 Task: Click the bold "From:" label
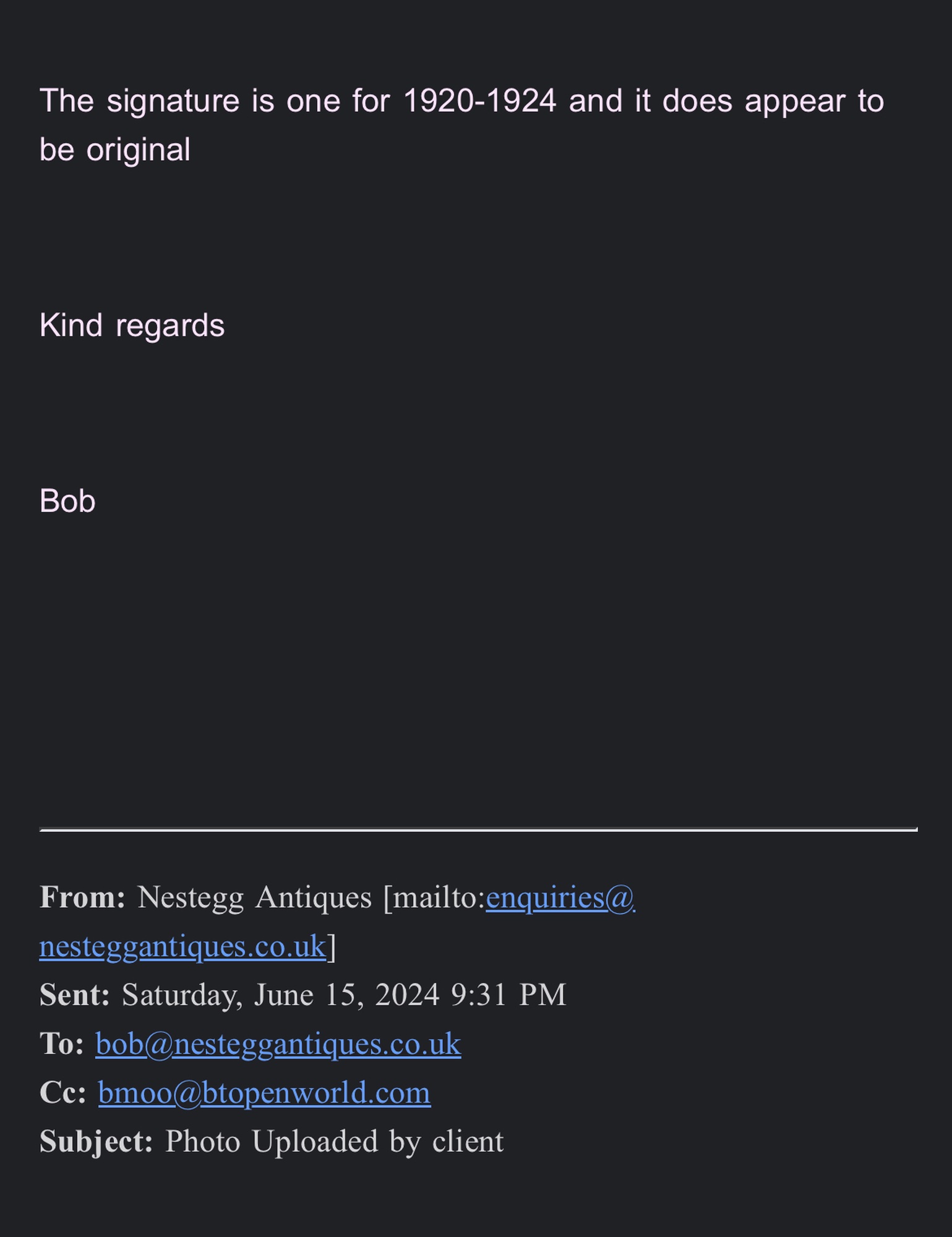coord(82,897)
